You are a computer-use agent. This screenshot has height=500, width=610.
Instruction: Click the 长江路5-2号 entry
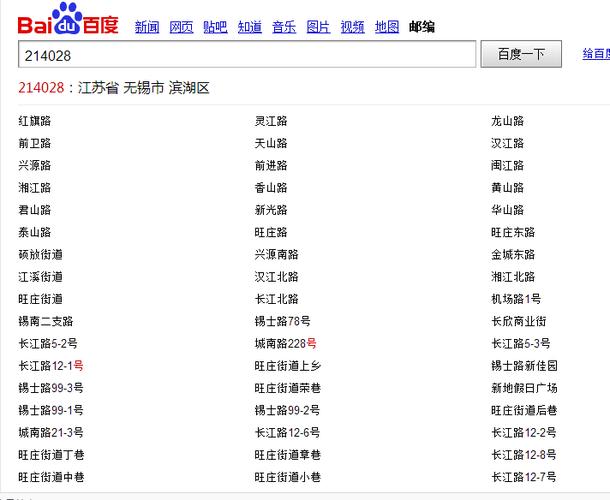[48, 344]
